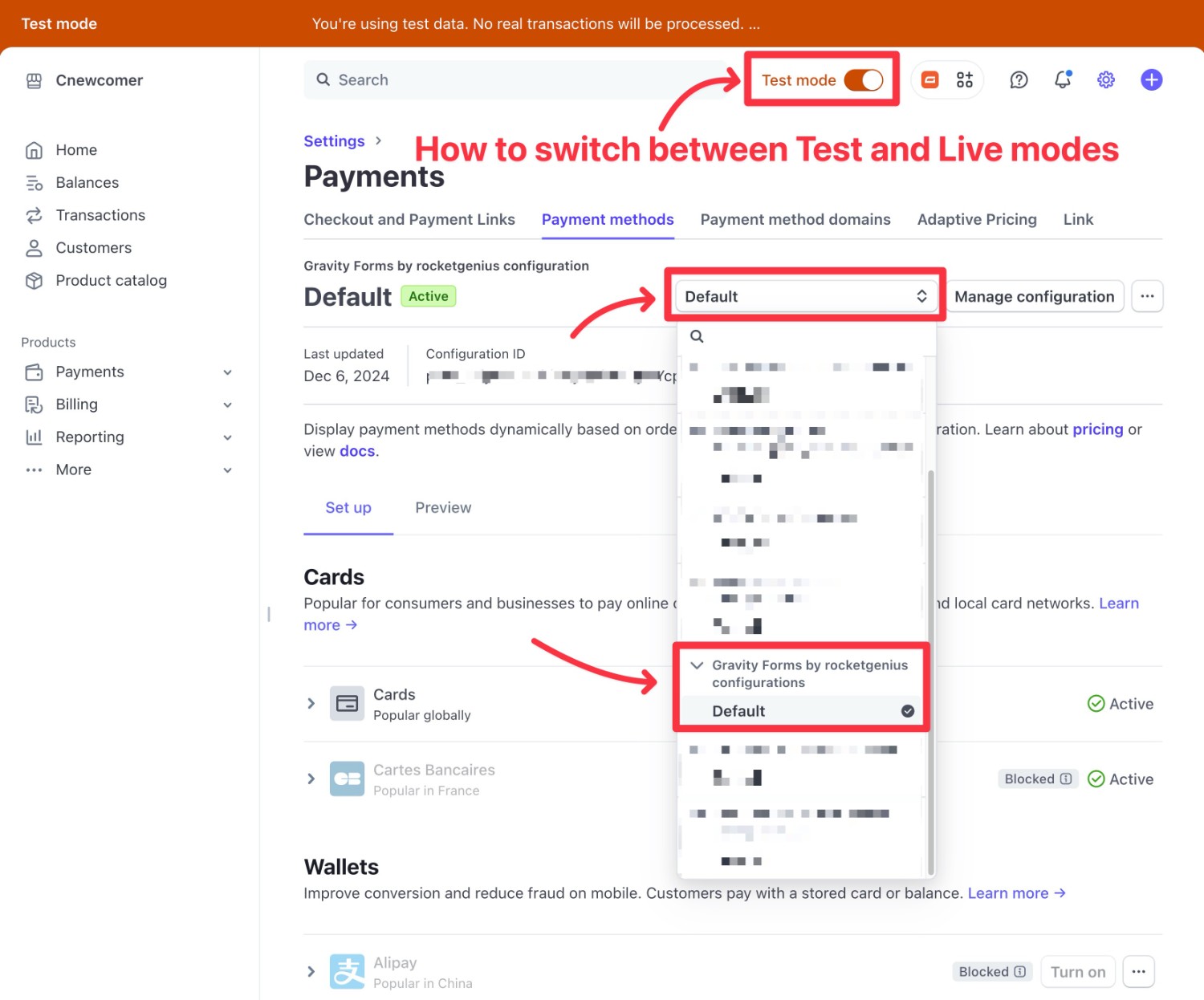This screenshot has width=1204, height=1000.
Task: Click the Reporting chart icon
Action: point(34,437)
